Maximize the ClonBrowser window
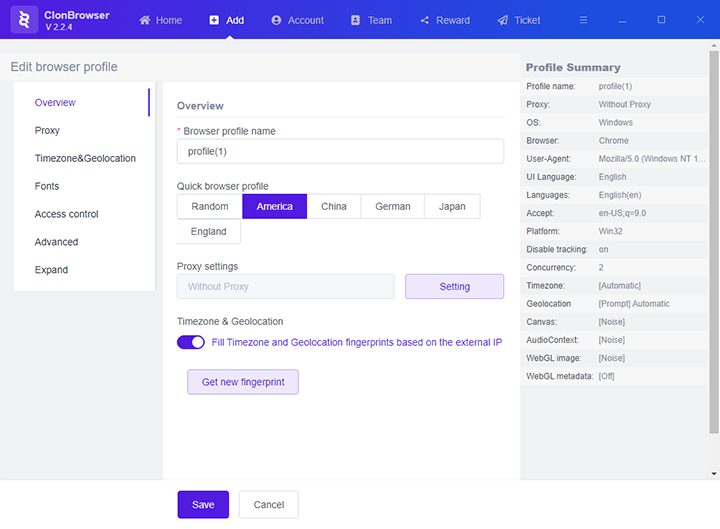The image size is (720, 529). click(661, 20)
